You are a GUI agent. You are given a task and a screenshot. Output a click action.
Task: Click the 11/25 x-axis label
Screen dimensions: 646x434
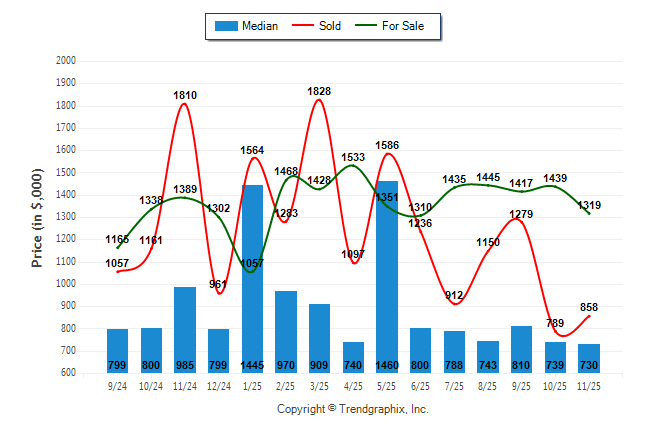[589, 385]
